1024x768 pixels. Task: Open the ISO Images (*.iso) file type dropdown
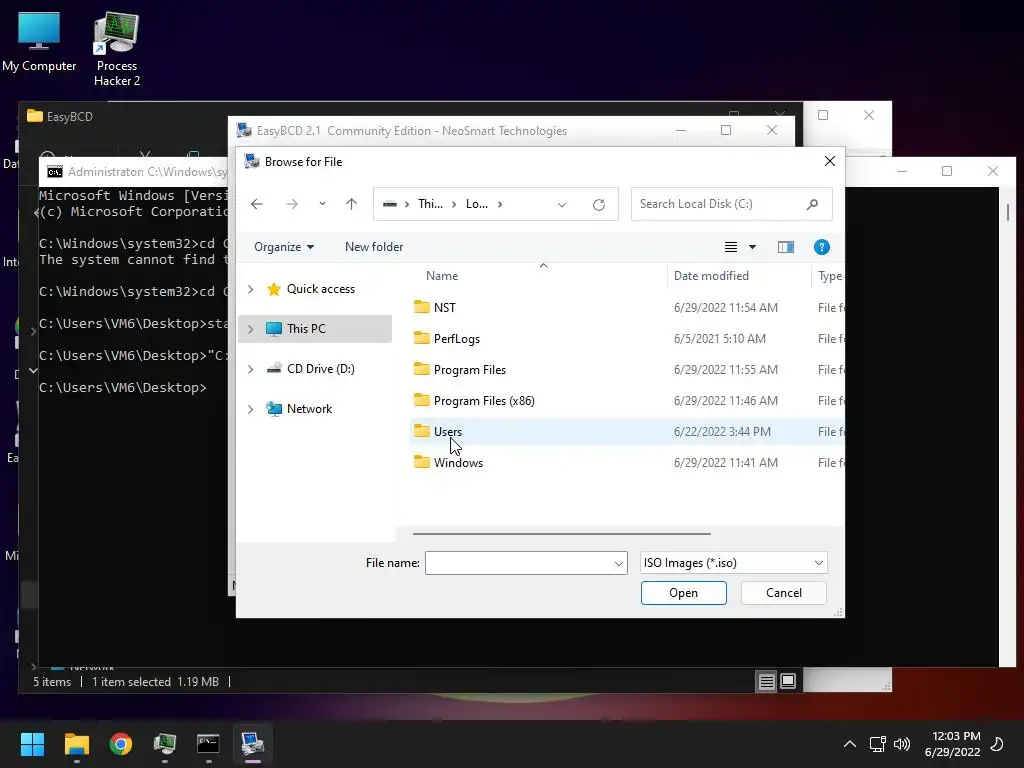(x=733, y=563)
